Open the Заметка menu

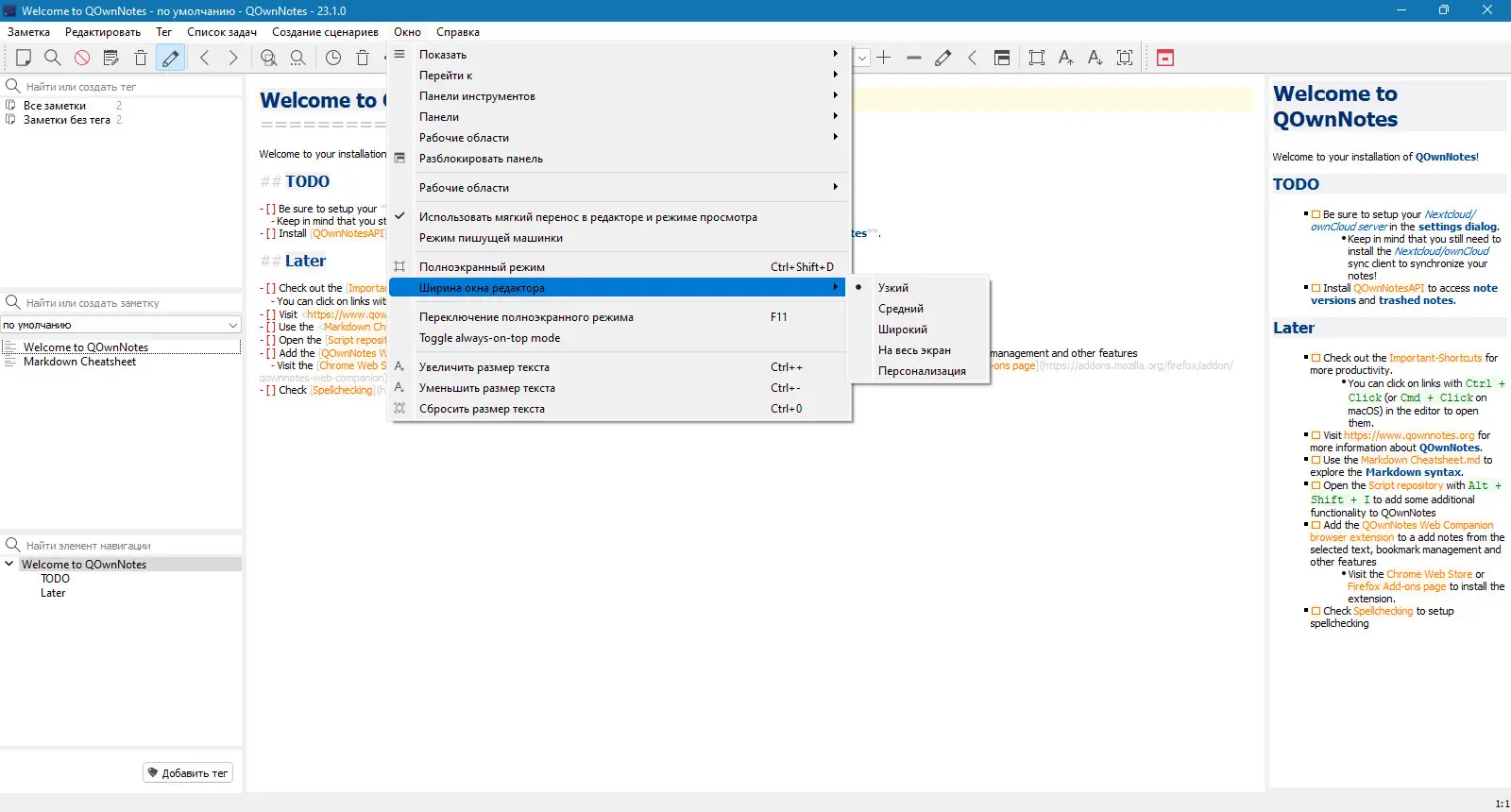28,32
